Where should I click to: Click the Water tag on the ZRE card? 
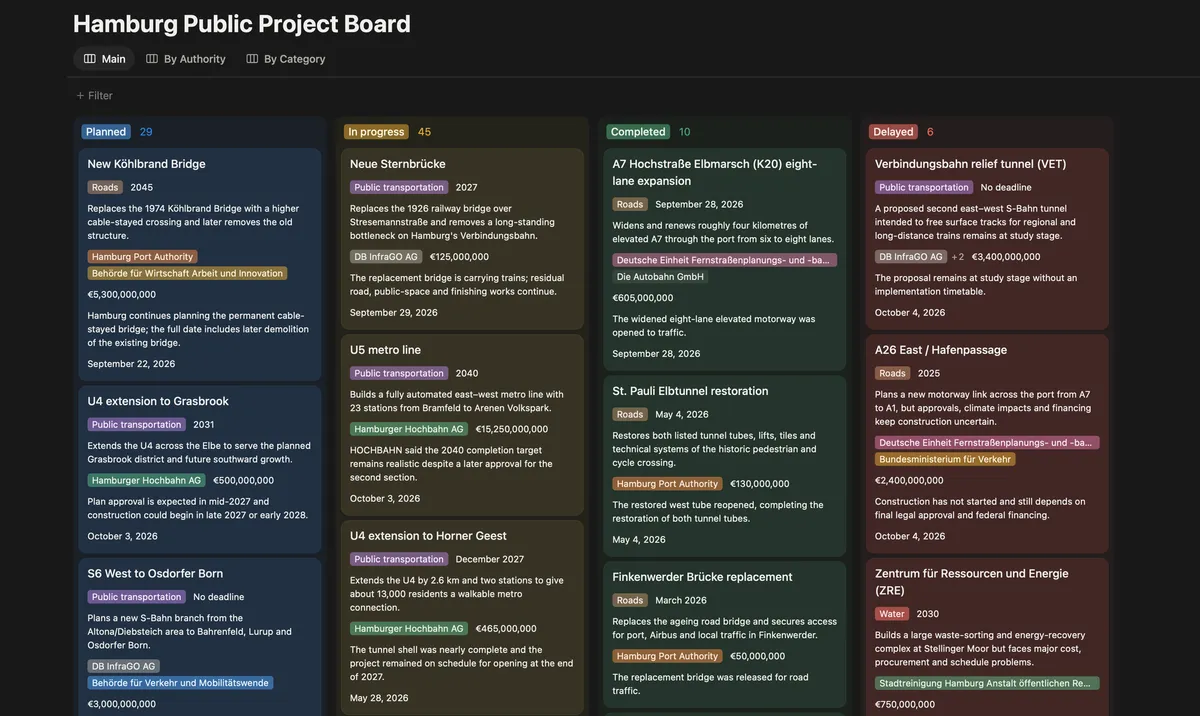point(891,614)
